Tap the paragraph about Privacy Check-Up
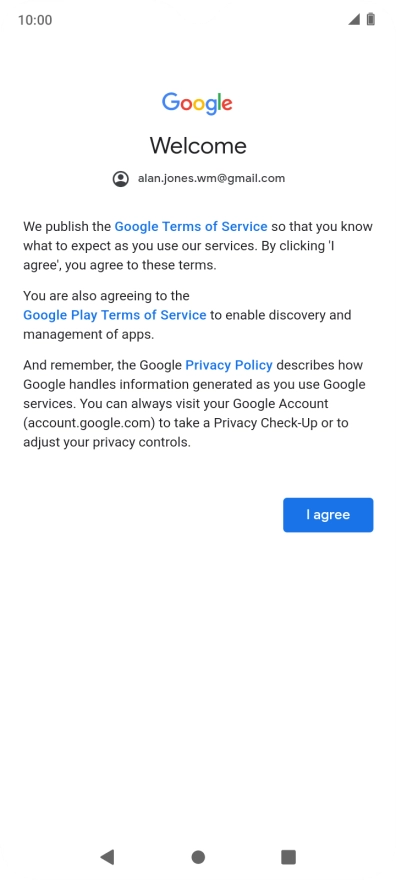 pyautogui.click(x=194, y=404)
